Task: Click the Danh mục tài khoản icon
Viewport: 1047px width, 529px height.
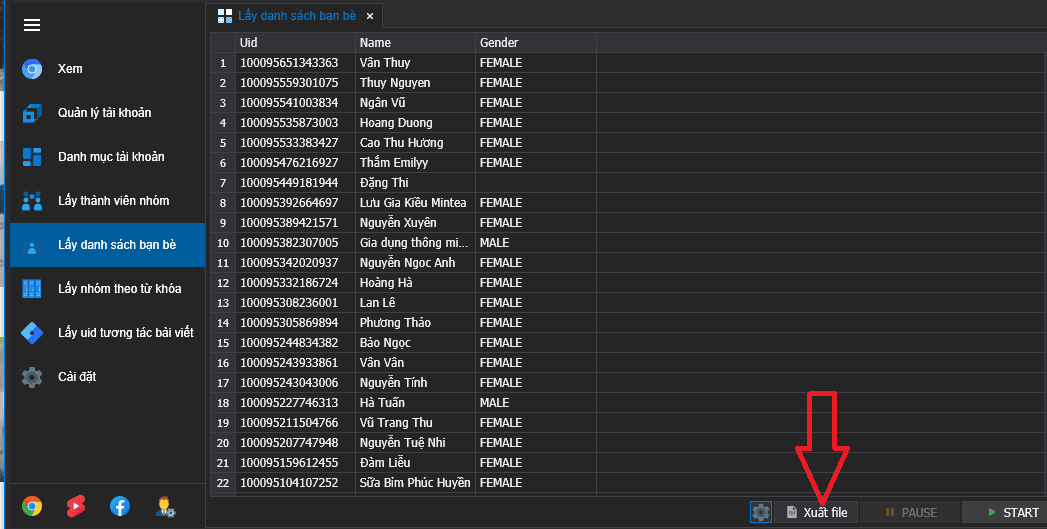Action: click(32, 157)
